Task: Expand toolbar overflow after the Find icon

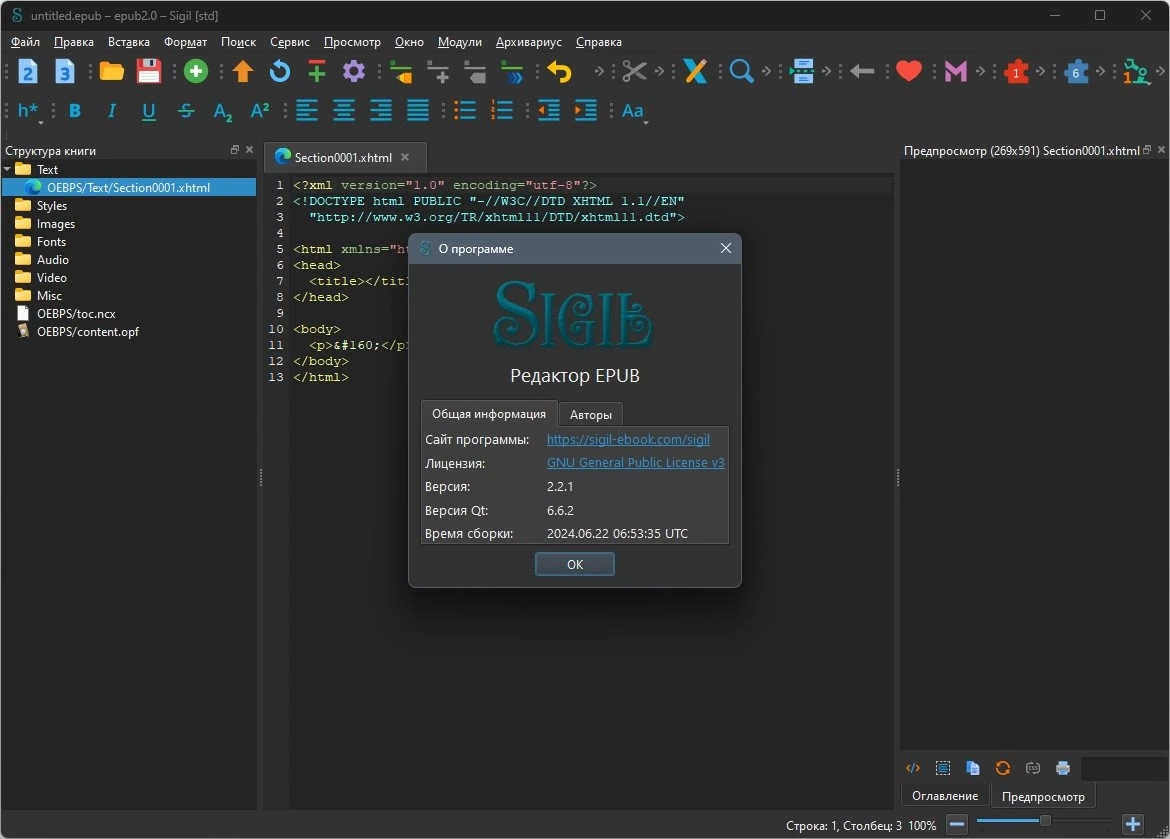Action: (766, 72)
